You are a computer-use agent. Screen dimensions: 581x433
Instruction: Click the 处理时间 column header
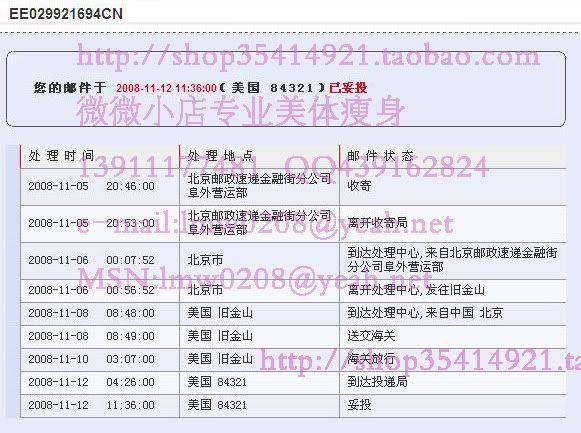pyautogui.click(x=62, y=156)
